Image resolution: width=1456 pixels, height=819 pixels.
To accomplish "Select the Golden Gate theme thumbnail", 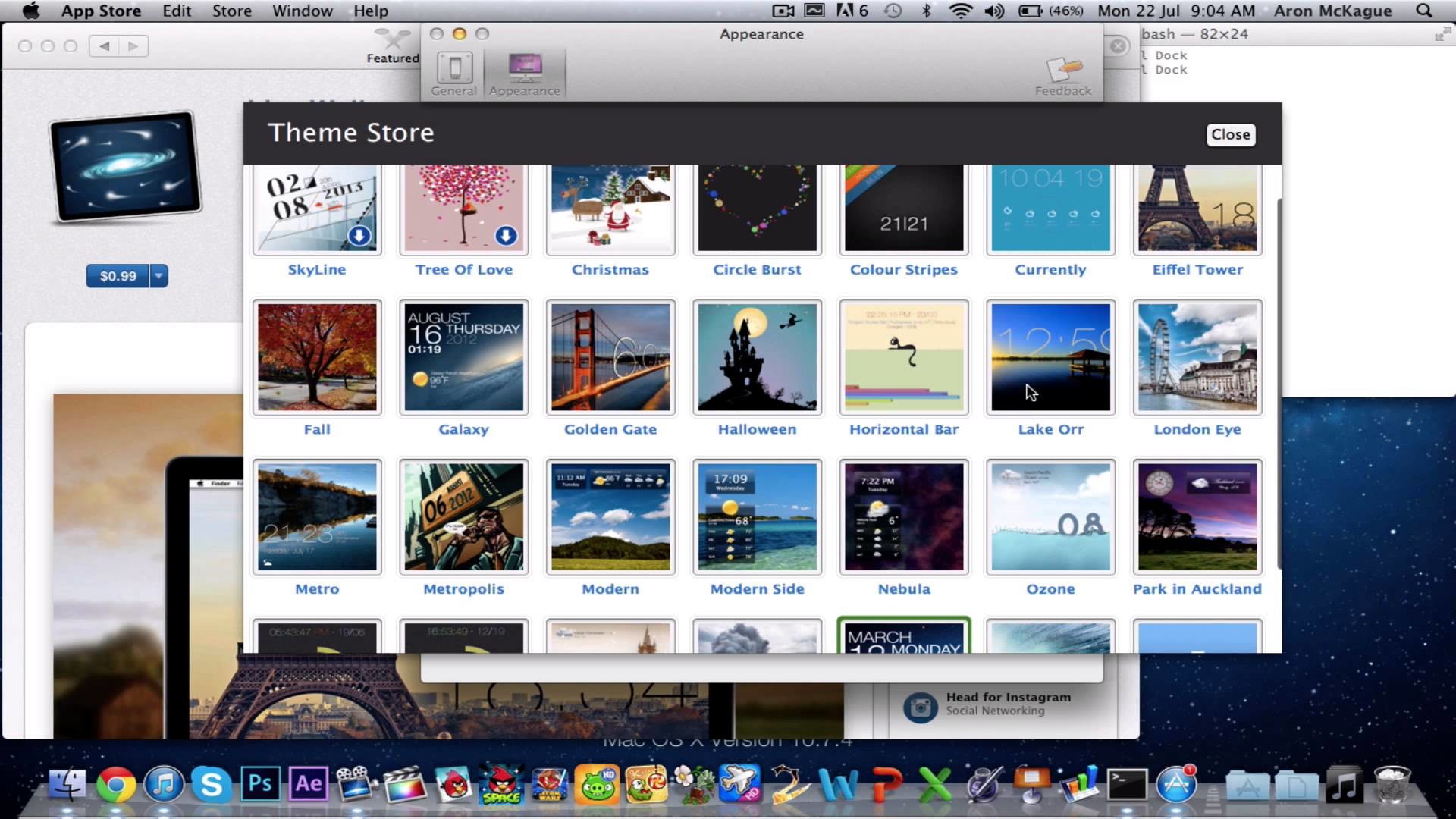I will (x=610, y=357).
